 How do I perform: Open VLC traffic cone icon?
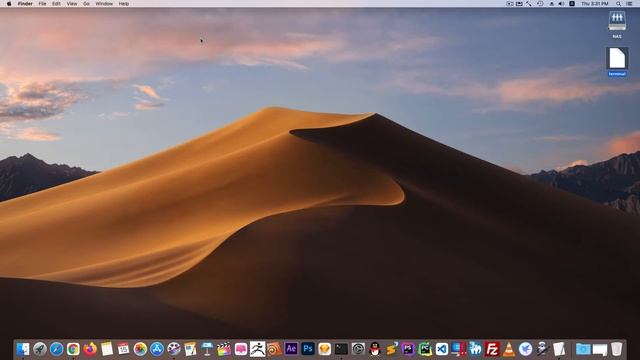click(509, 349)
